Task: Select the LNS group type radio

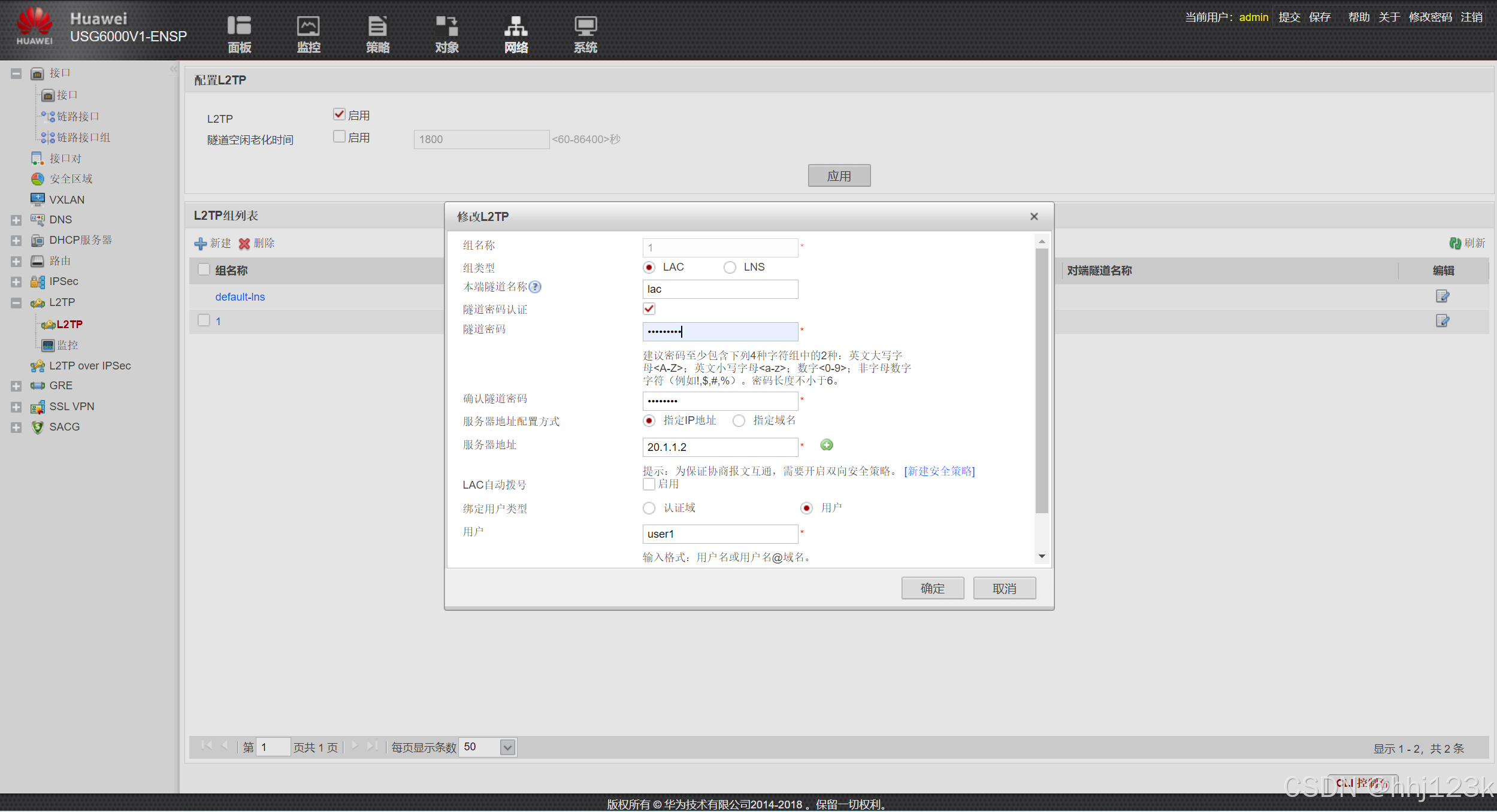Action: [730, 268]
